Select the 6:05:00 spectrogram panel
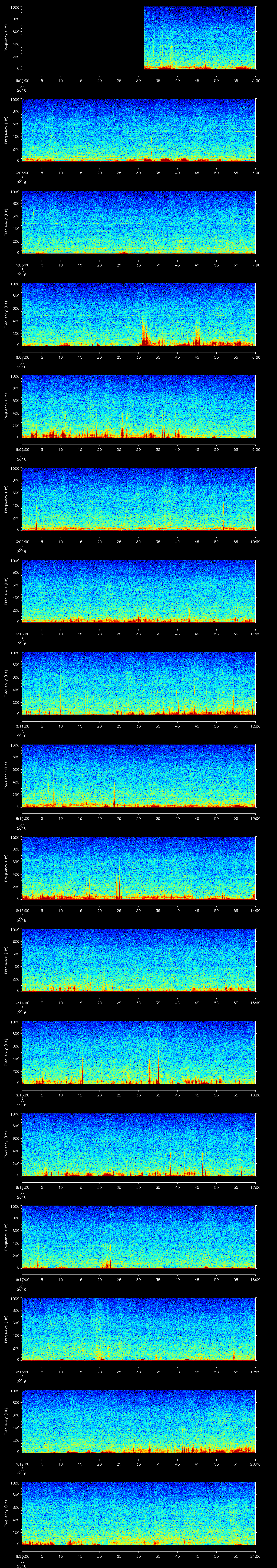This screenshot has width=277, height=1568. coord(138,130)
